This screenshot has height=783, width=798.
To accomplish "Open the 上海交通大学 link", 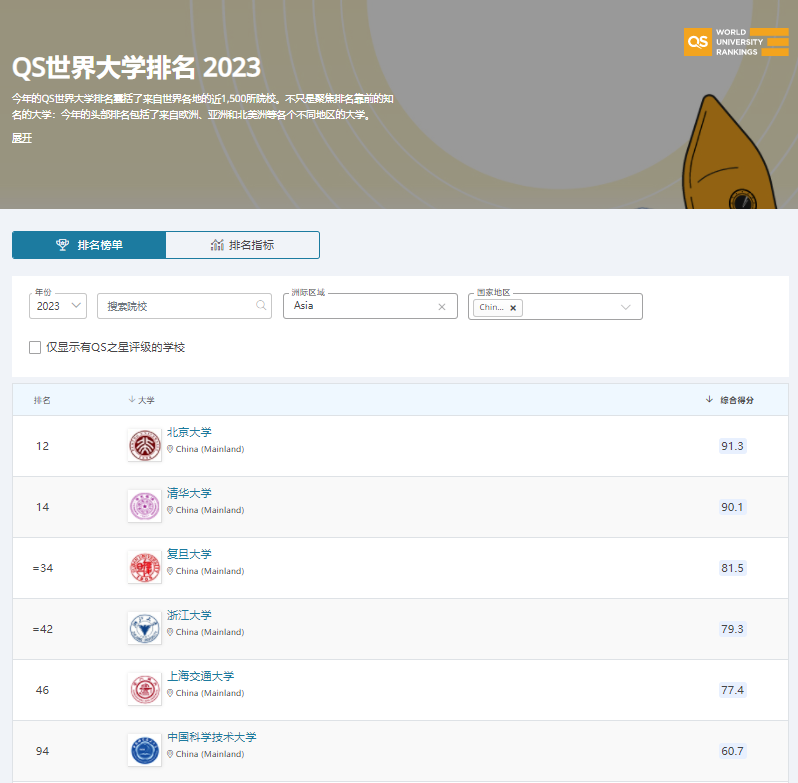I will click(201, 677).
